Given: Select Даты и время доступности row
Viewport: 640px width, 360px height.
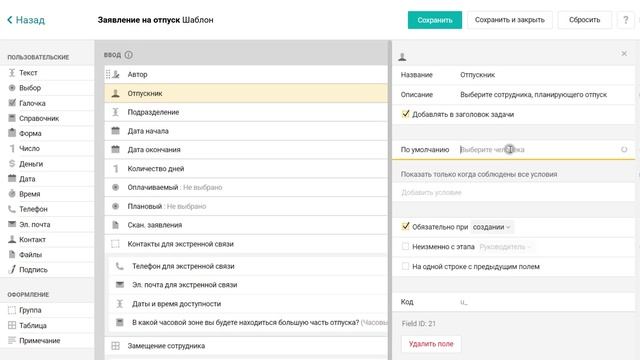Looking at the screenshot, I should tap(248, 304).
